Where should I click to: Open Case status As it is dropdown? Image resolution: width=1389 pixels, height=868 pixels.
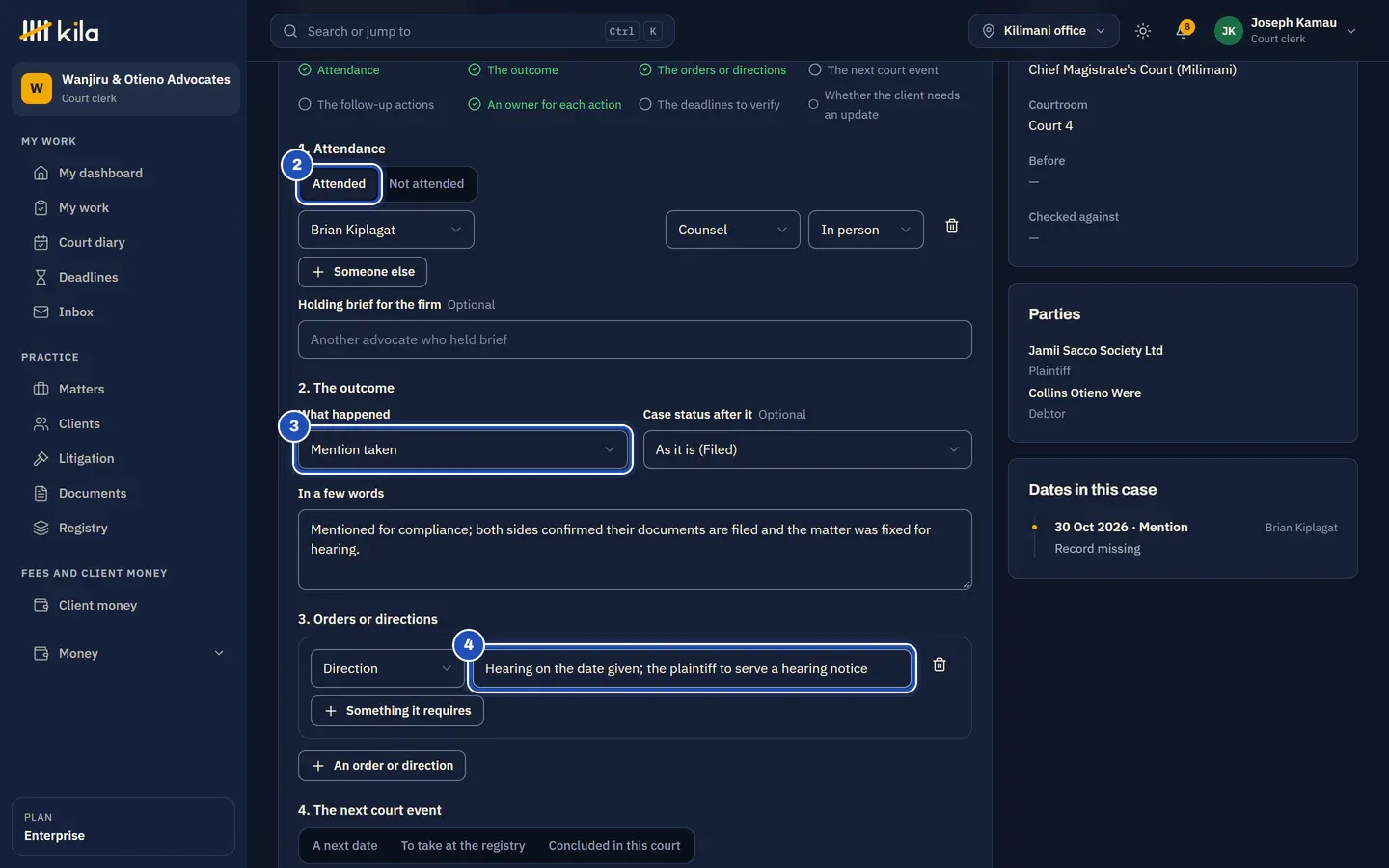[807, 449]
